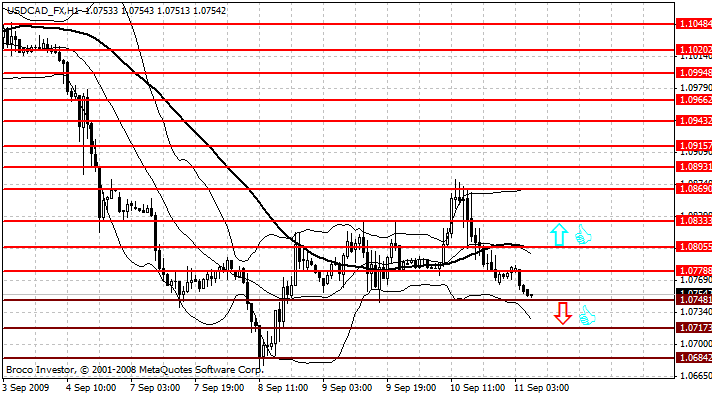Viewport: 712px width, 395px height.
Task: Select the 1.0966 price label
Action: click(694, 99)
